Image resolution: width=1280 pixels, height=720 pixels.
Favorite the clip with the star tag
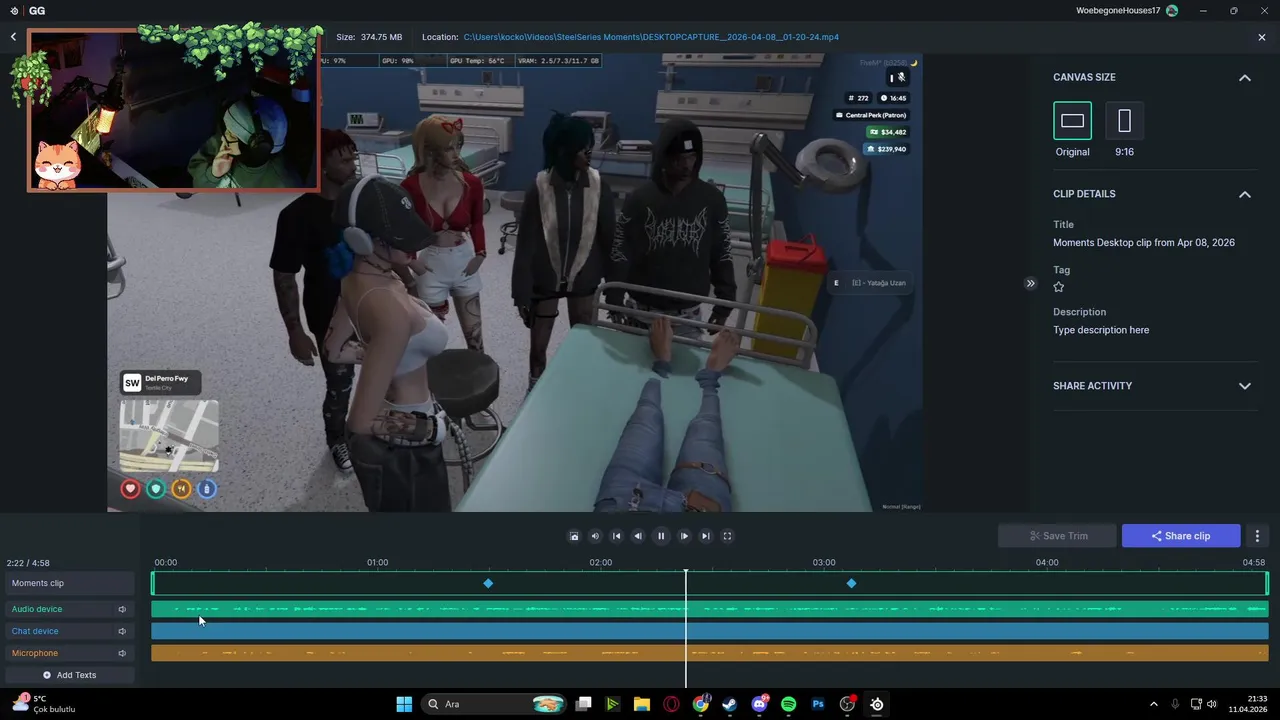pos(1059,287)
